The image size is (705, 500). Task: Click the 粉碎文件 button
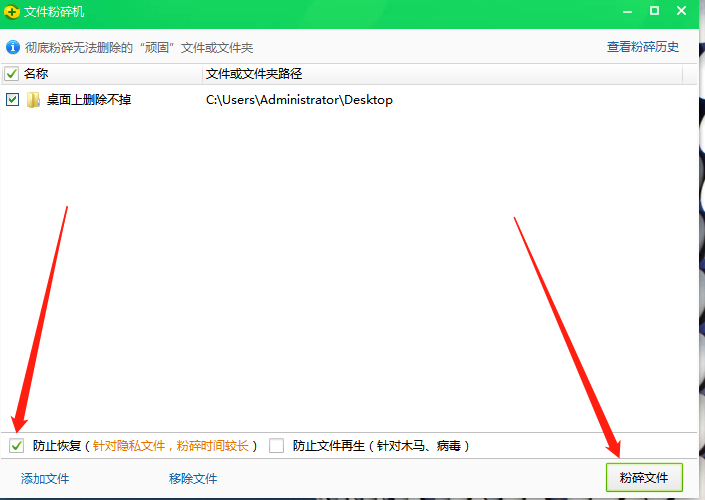point(644,478)
